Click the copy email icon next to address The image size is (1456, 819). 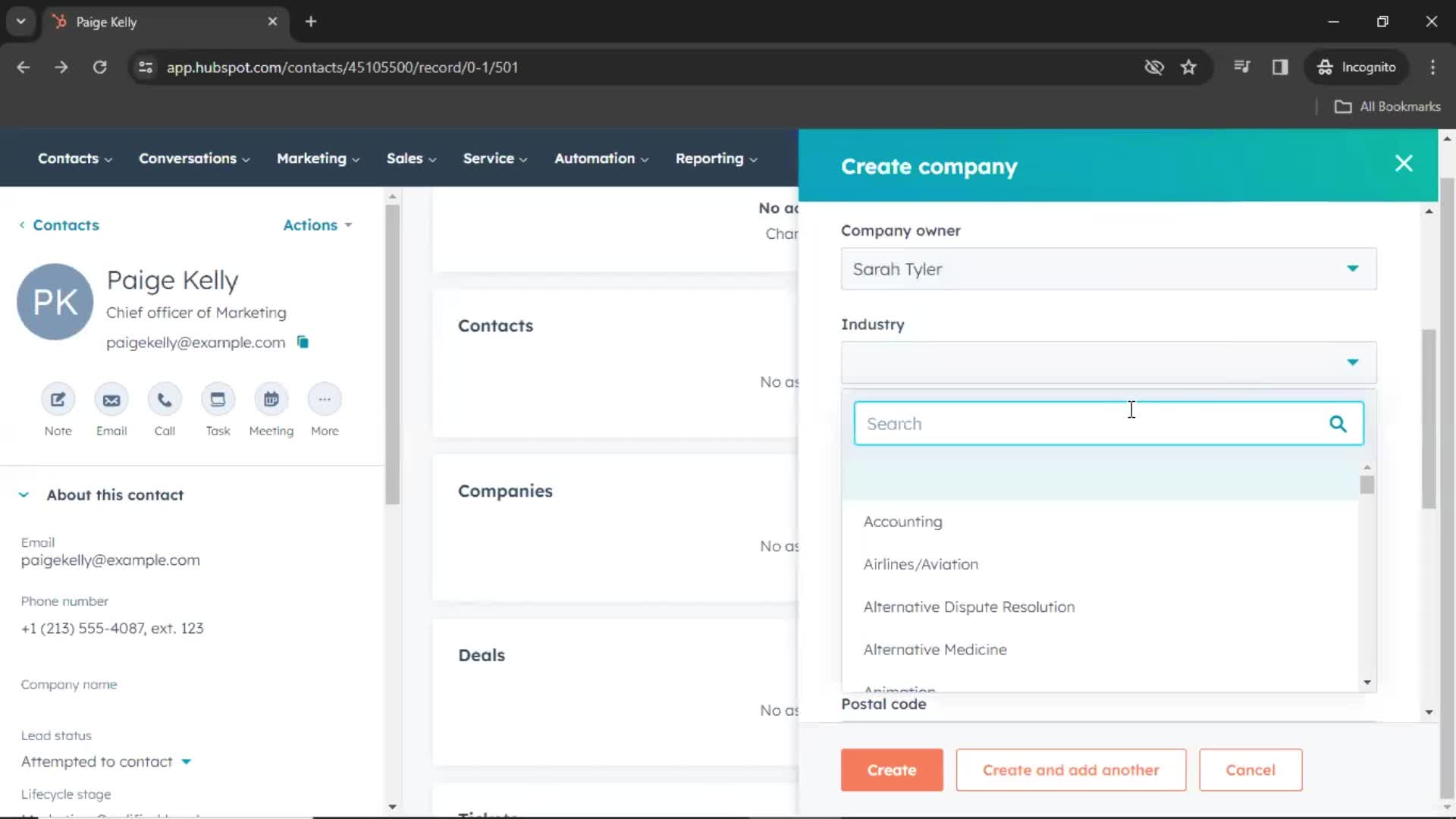(x=303, y=342)
